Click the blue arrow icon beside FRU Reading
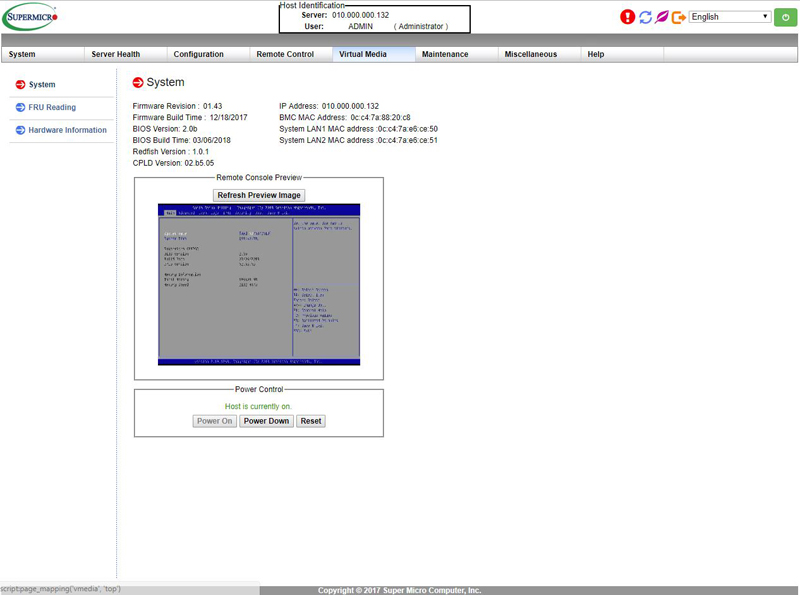The width and height of the screenshot is (800, 595). pyautogui.click(x=20, y=107)
